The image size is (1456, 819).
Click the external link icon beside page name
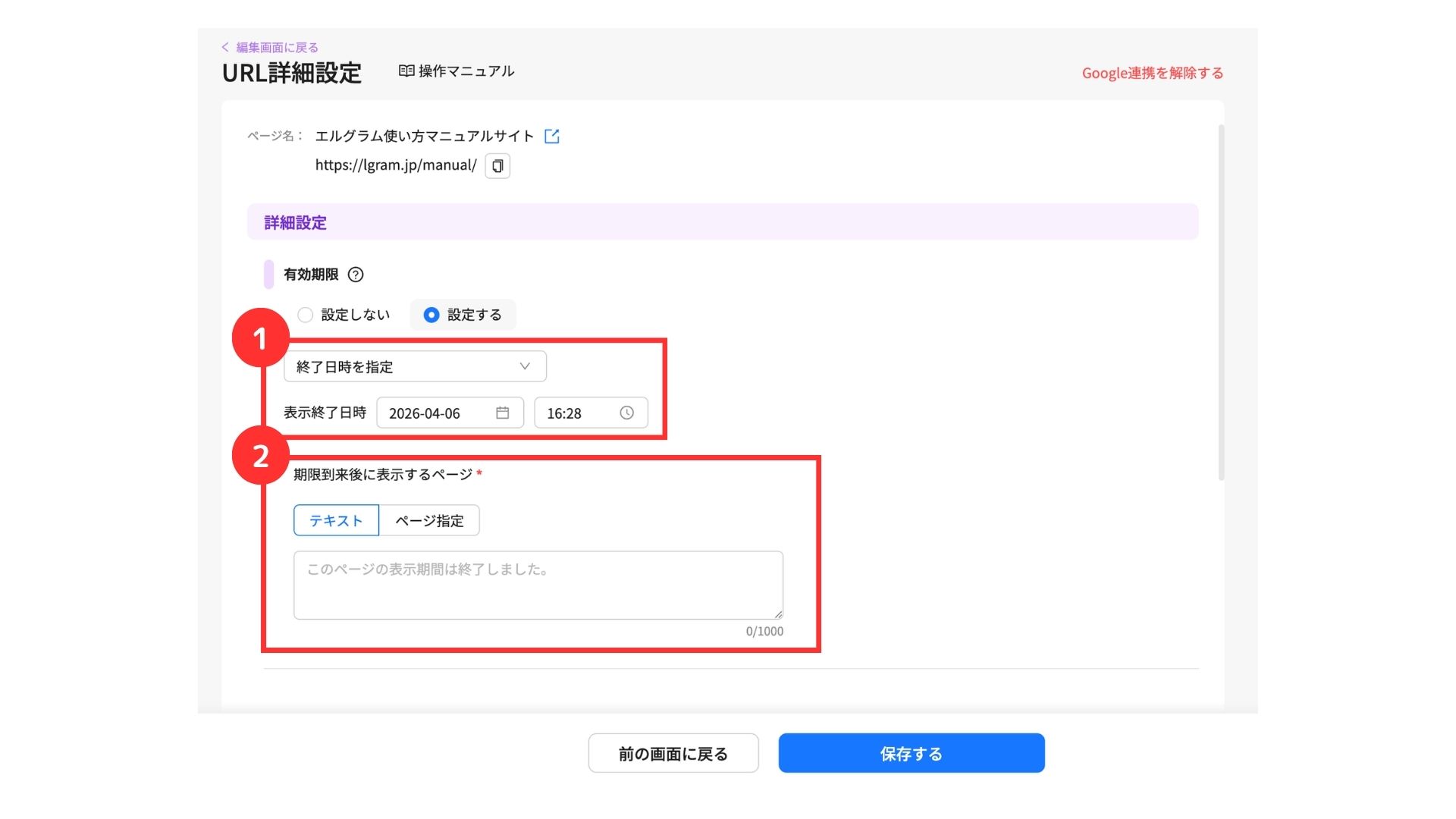(551, 136)
